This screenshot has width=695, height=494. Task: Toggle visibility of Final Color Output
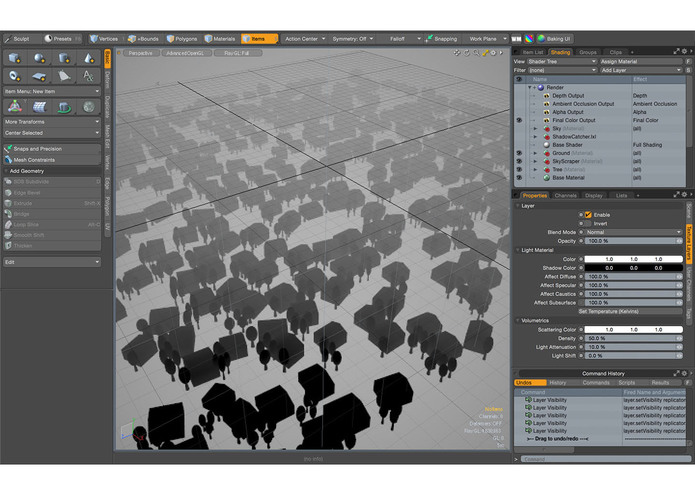tap(519, 121)
